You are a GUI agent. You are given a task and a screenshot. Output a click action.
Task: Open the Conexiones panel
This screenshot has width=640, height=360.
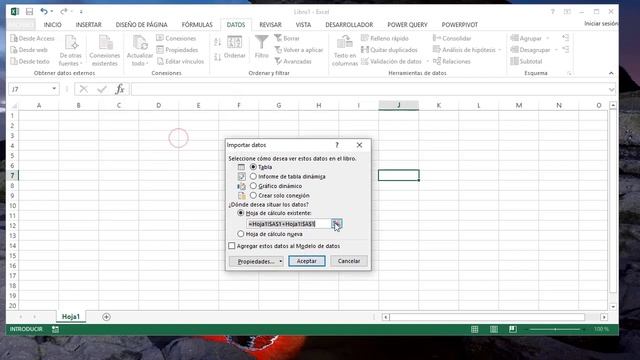(x=176, y=38)
